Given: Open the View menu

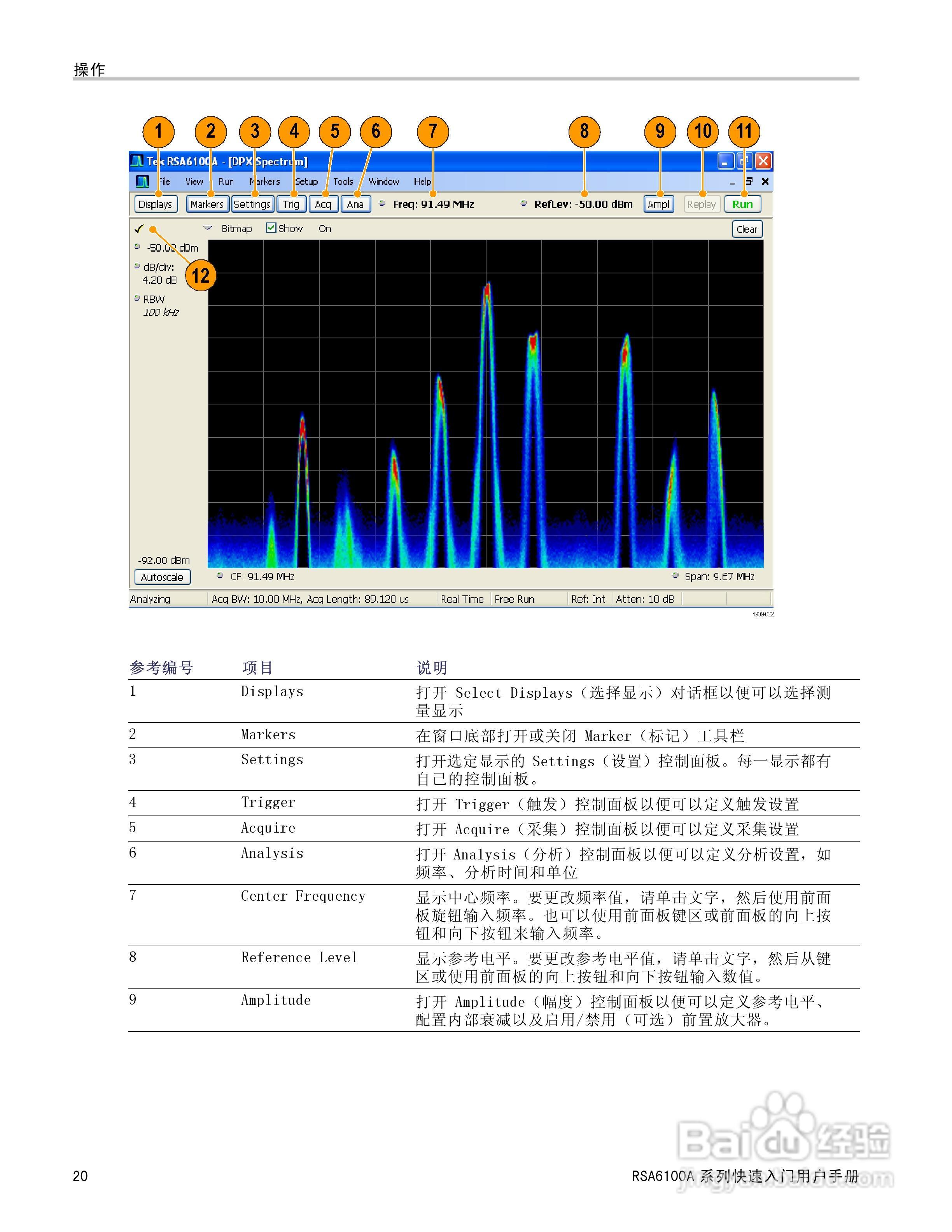Looking at the screenshot, I should tap(194, 182).
